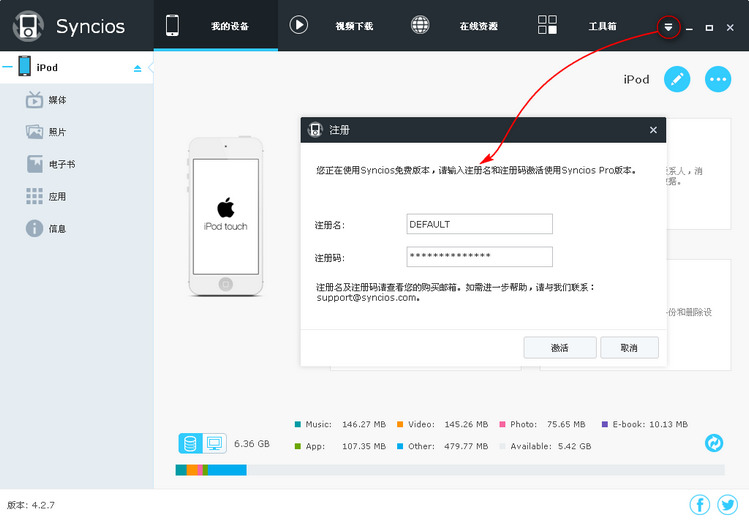
Task: Open Twitter link icon
Action: point(728,505)
